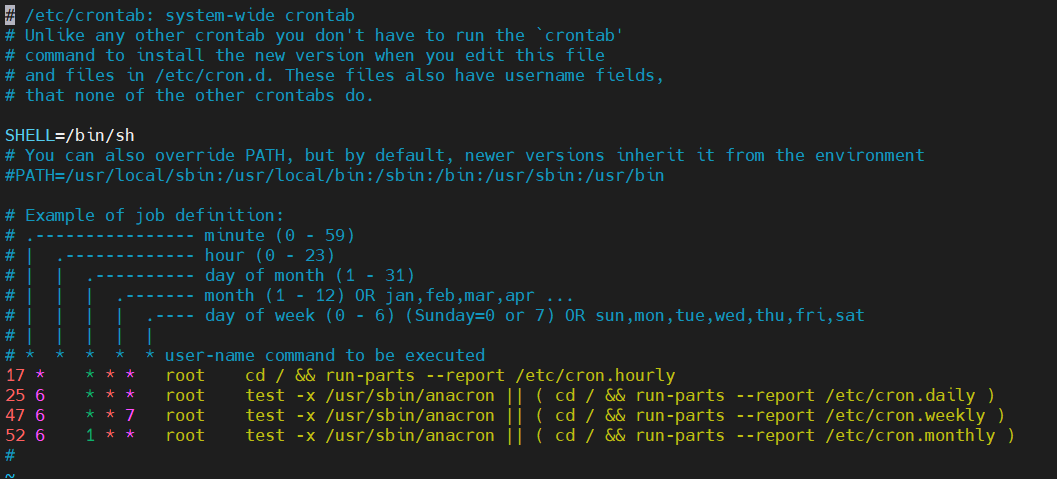
Task: Click "user-name command to be executed" comment
Action: (324, 356)
